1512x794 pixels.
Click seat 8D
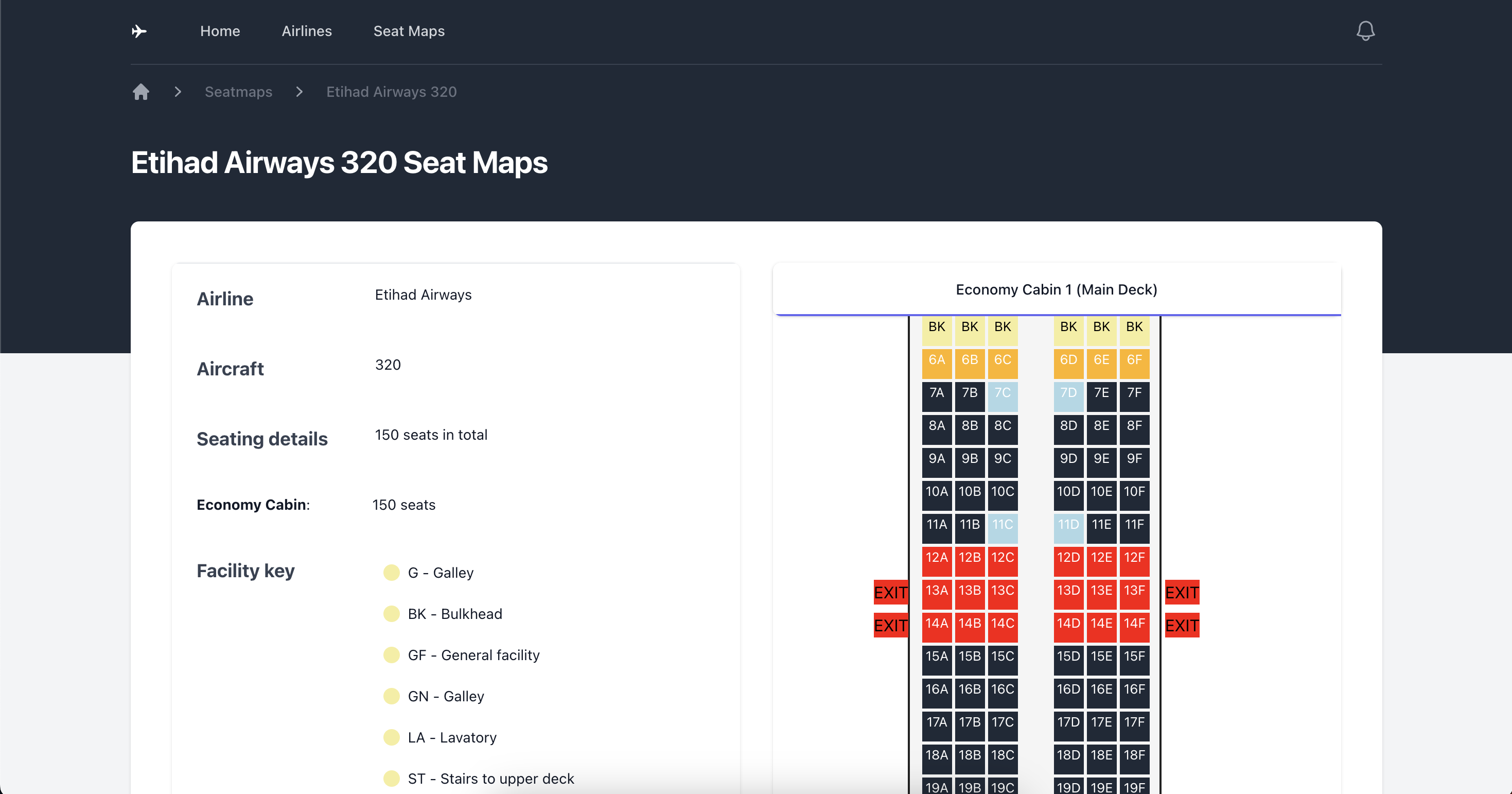[x=1068, y=429]
